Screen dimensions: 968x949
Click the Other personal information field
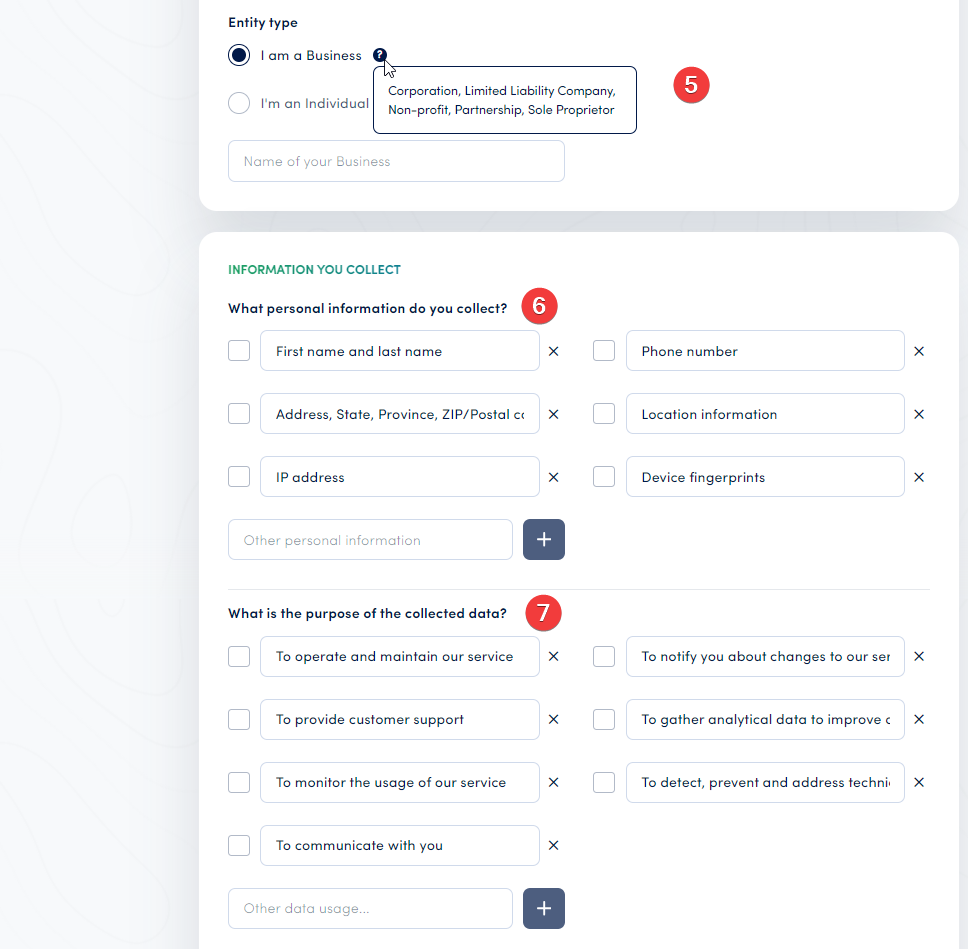[370, 539]
